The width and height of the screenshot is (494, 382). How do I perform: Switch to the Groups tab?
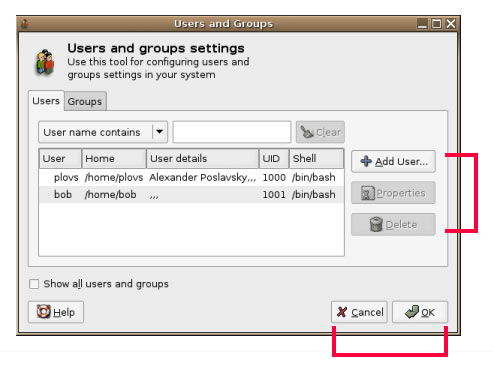click(x=85, y=101)
